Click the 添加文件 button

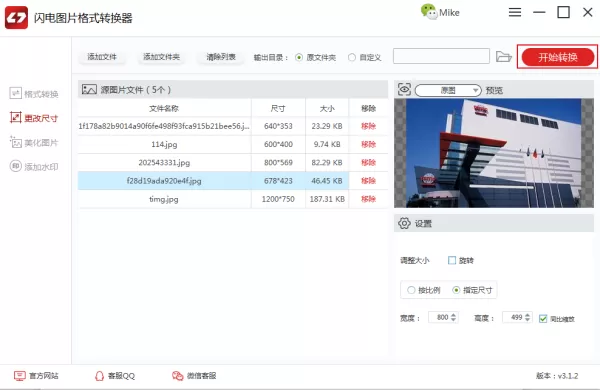click(102, 57)
